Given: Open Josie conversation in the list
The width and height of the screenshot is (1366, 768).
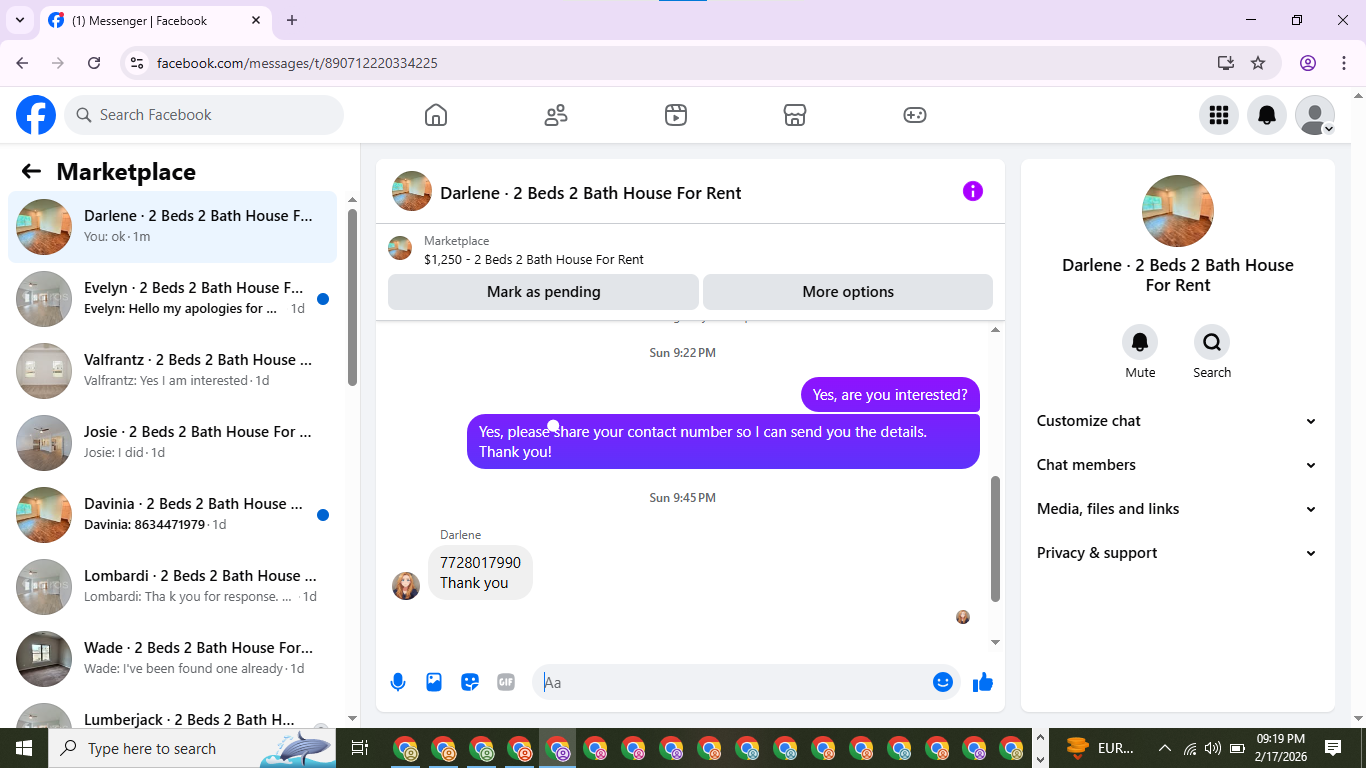Looking at the screenshot, I should point(172,443).
